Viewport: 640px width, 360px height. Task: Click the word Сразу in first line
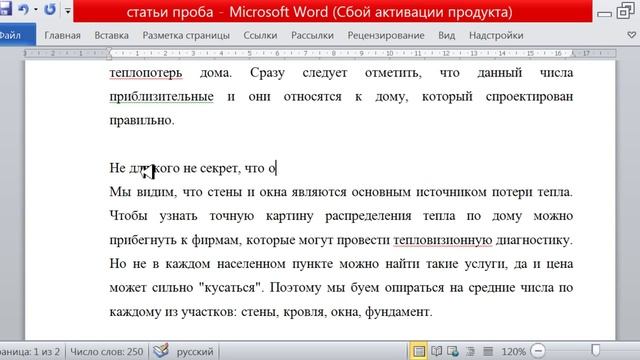point(267,73)
